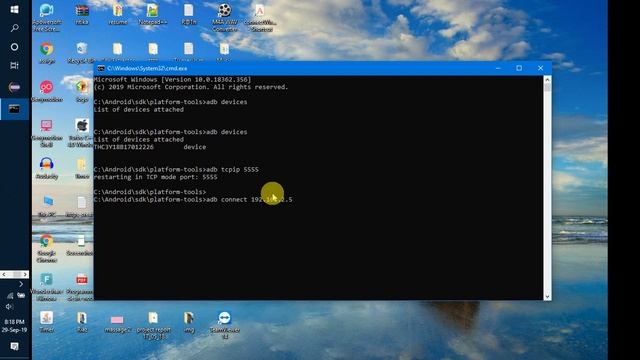Open Task View on the taskbar

pyautogui.click(x=14, y=65)
